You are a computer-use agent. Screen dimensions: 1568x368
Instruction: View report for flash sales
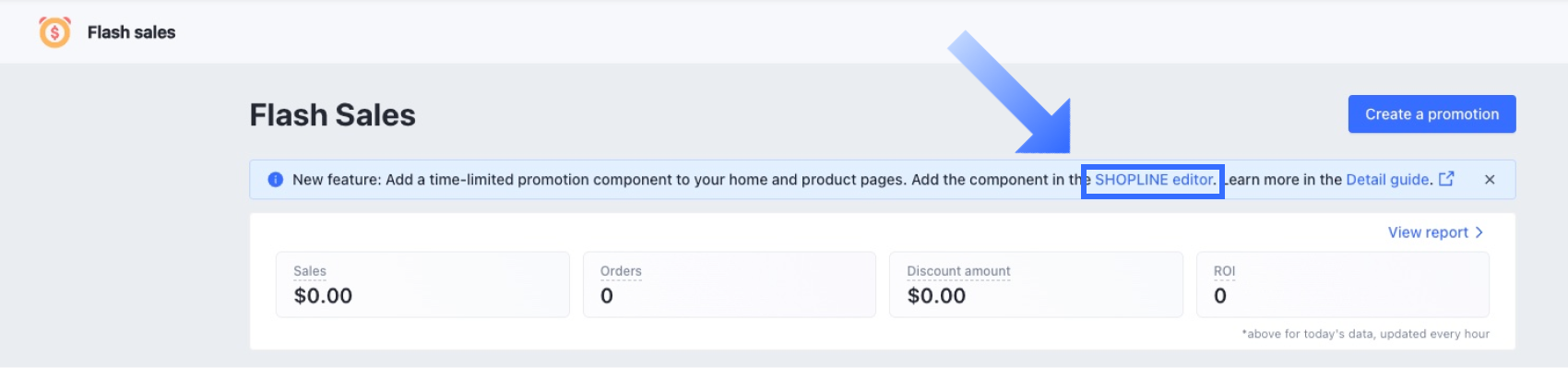pyautogui.click(x=1428, y=232)
